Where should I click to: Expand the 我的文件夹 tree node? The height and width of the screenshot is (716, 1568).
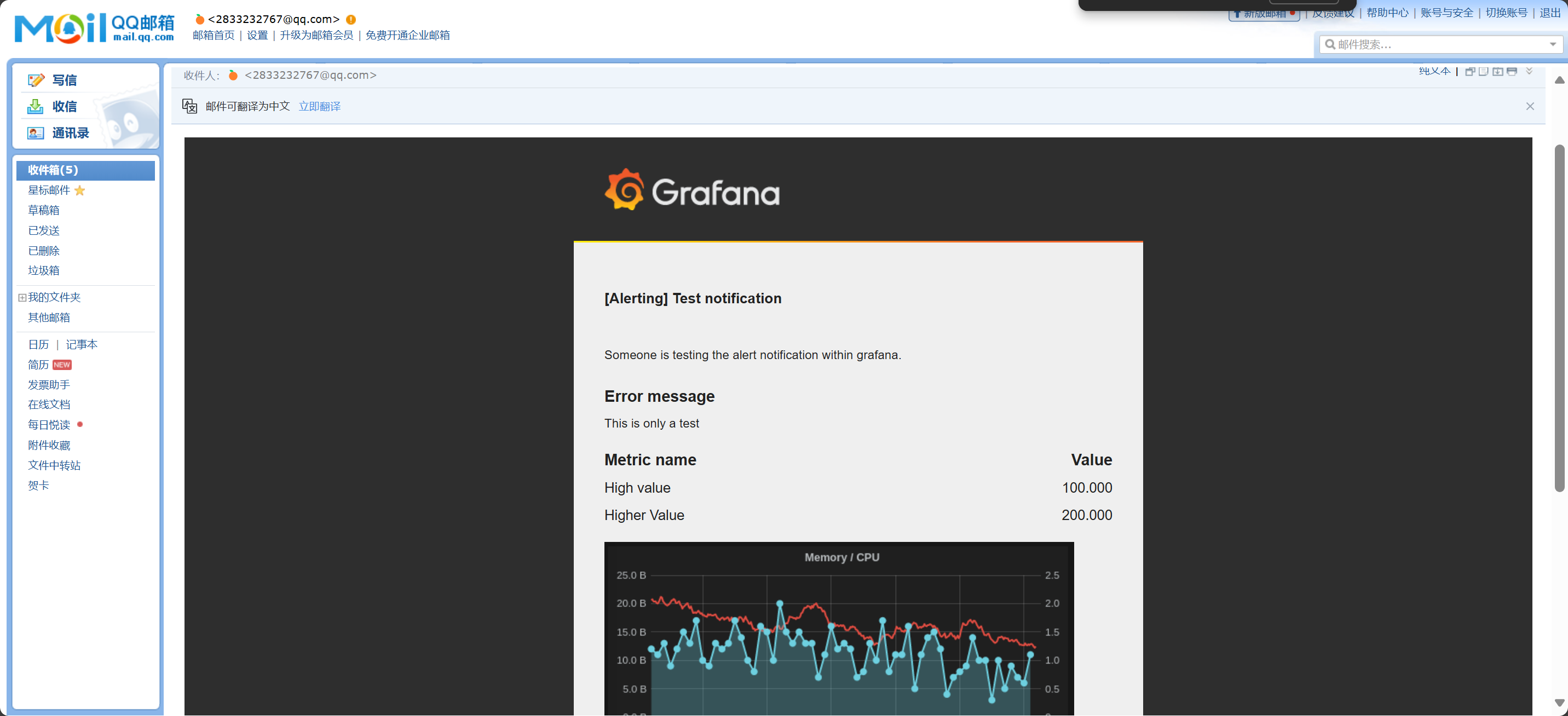click(22, 298)
